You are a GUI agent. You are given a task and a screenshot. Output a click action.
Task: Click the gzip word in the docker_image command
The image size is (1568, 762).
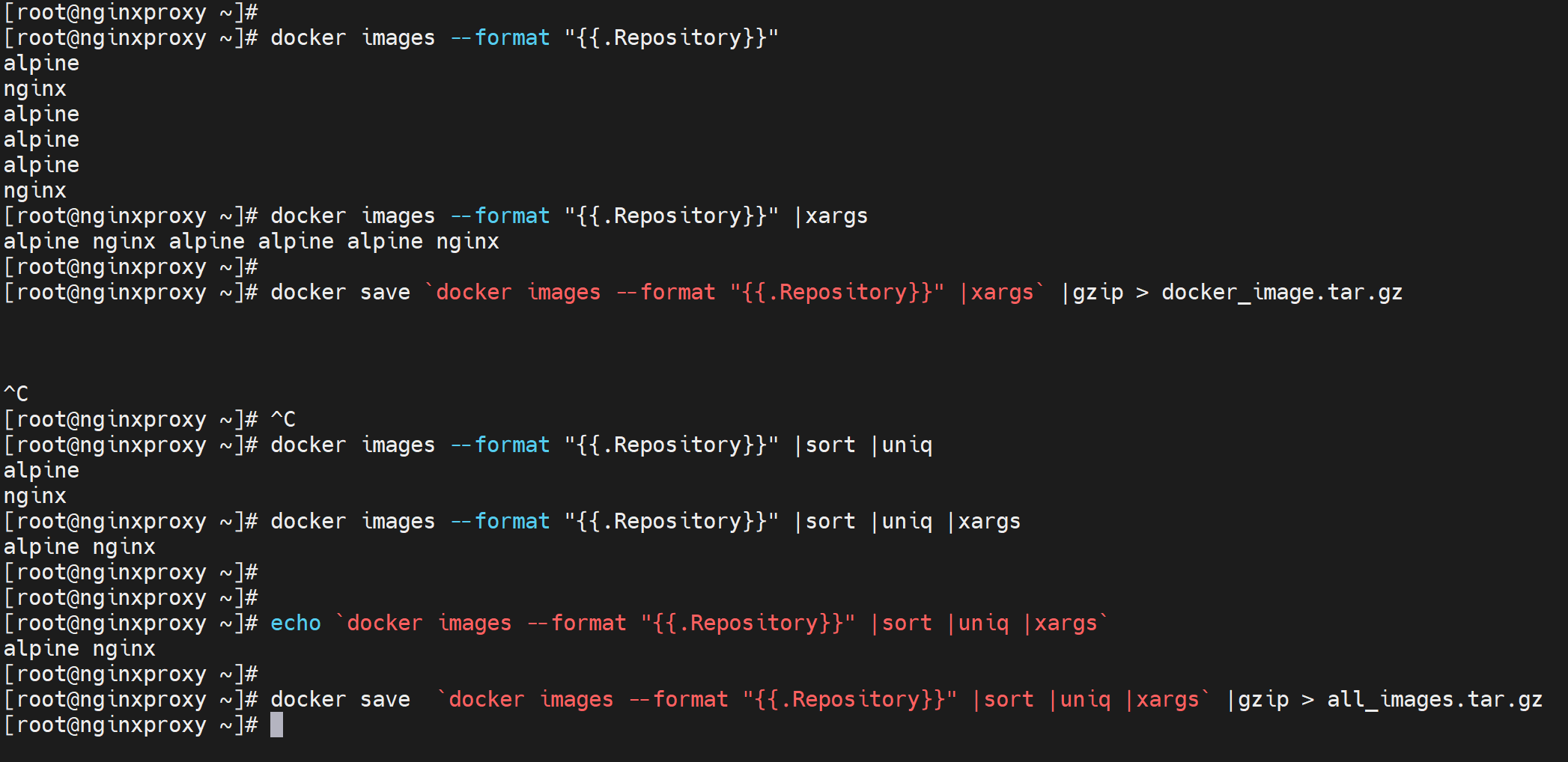1098,292
